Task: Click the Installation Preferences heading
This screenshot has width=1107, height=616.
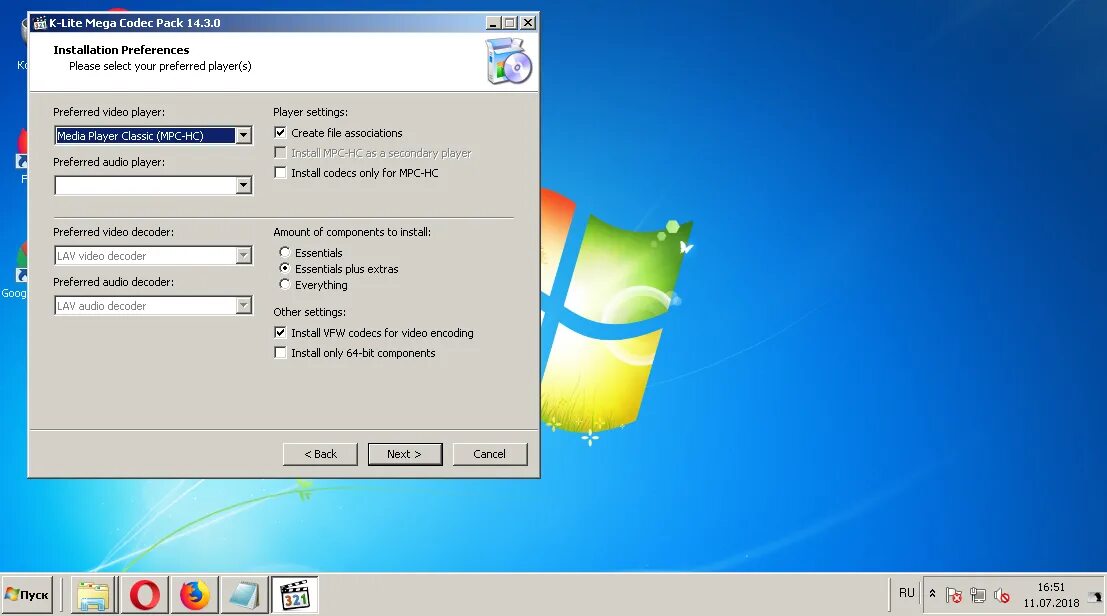Action: click(x=121, y=50)
